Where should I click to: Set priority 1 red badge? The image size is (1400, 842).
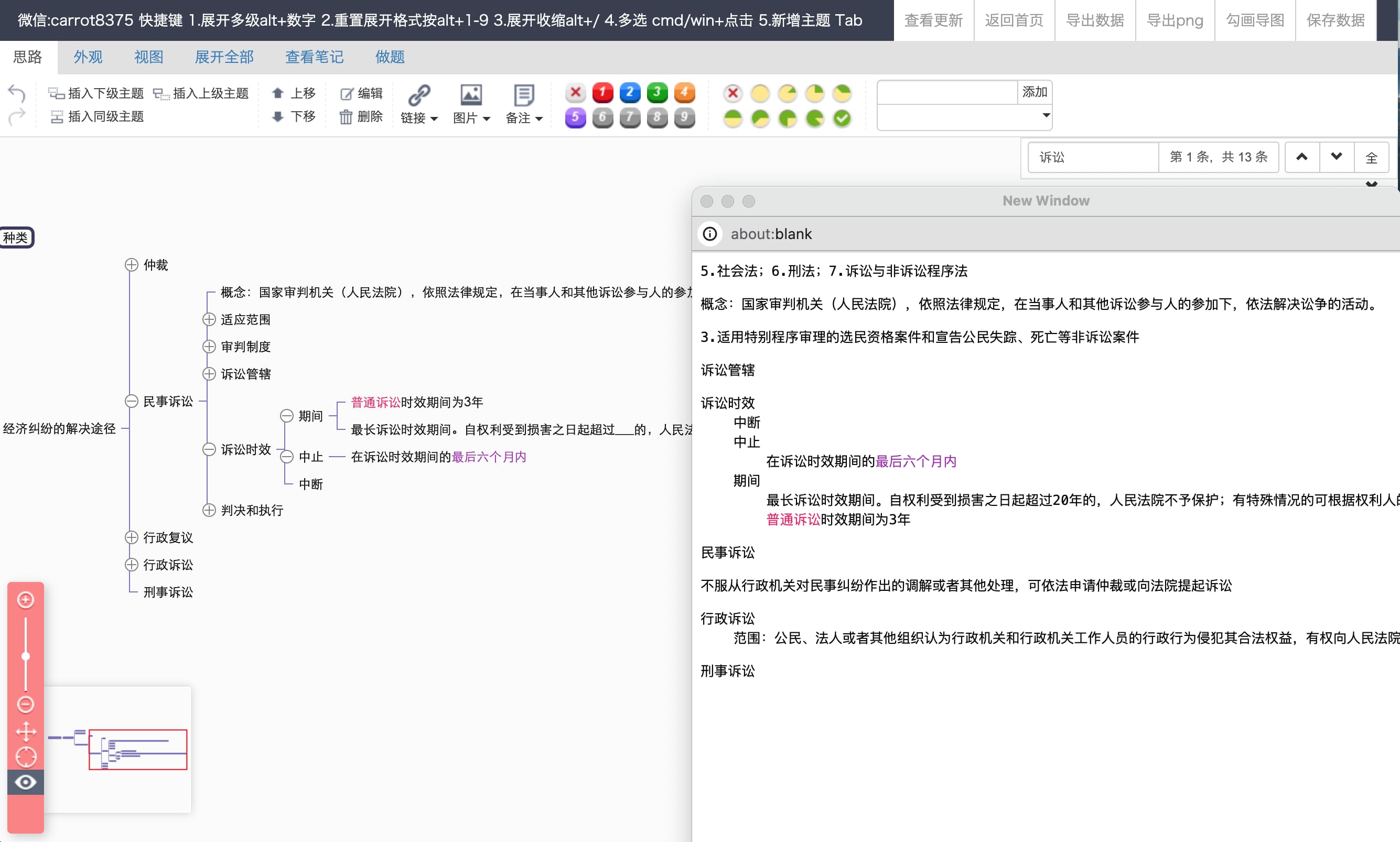602,92
